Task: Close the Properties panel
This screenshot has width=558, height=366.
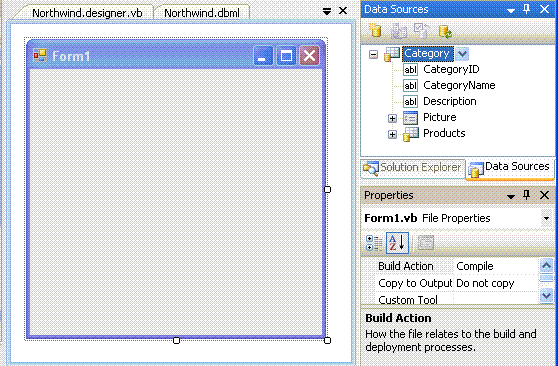Action: click(544, 195)
